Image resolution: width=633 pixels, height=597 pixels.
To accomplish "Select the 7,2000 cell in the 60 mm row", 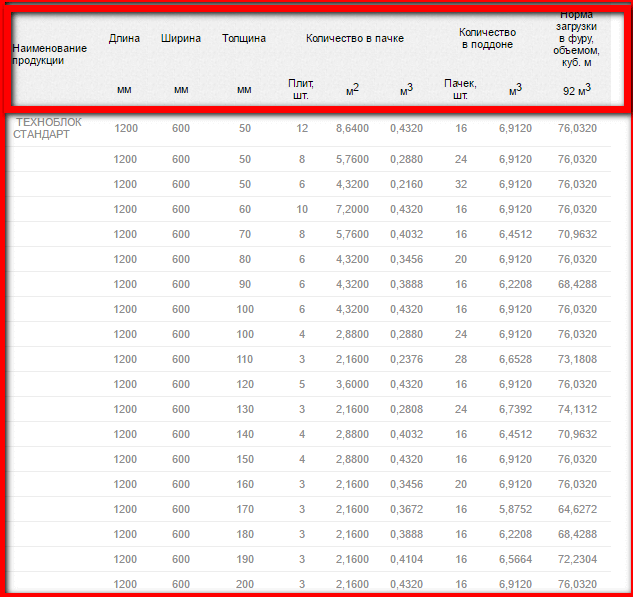I will [x=352, y=209].
